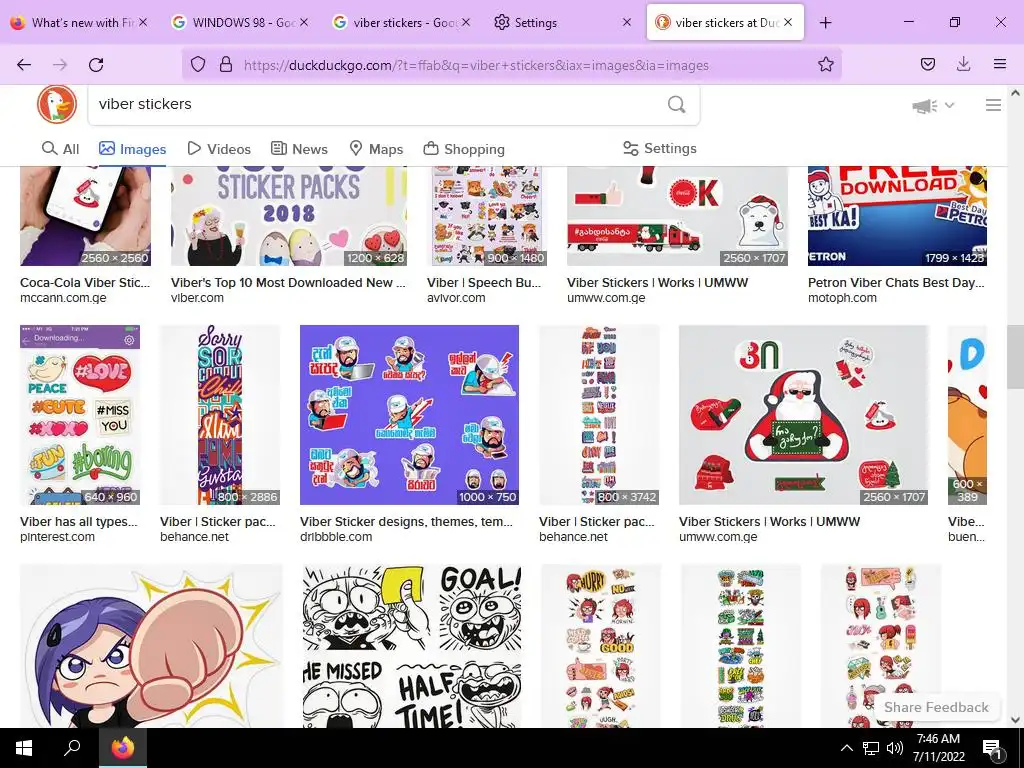Screen dimensions: 1024x768
Task: Close the DuckDuckGo viber stickers tab
Action: 788,22
